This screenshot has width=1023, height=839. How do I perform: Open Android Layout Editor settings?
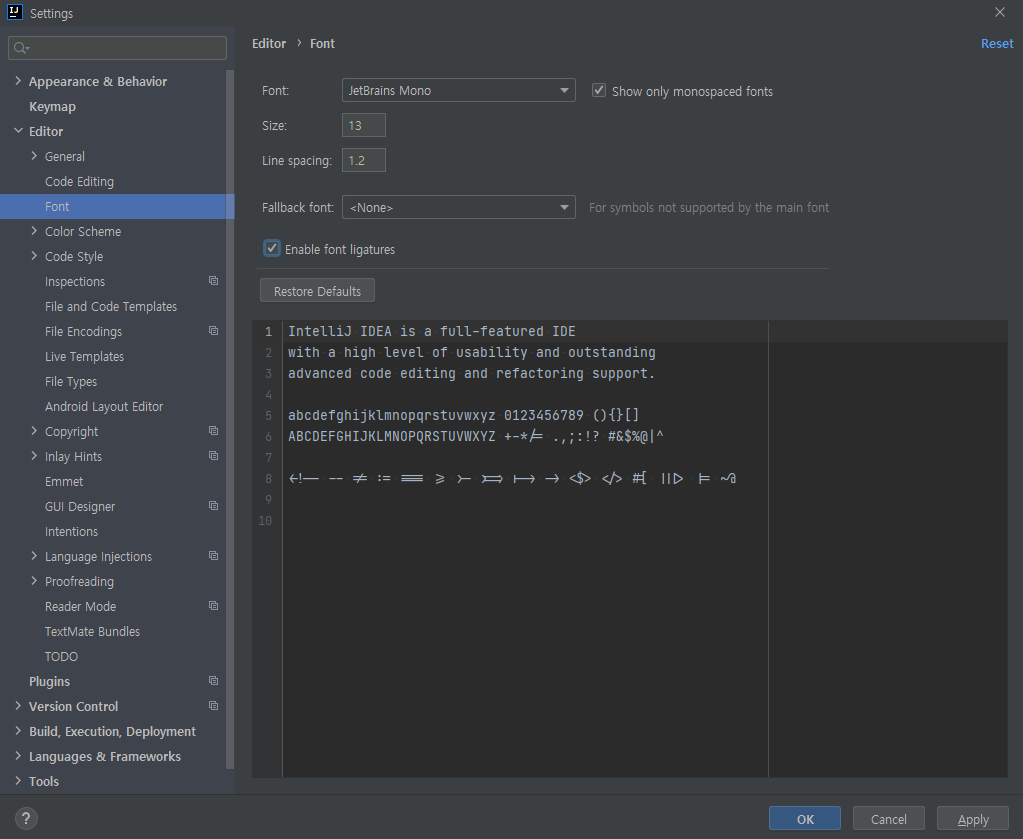104,406
